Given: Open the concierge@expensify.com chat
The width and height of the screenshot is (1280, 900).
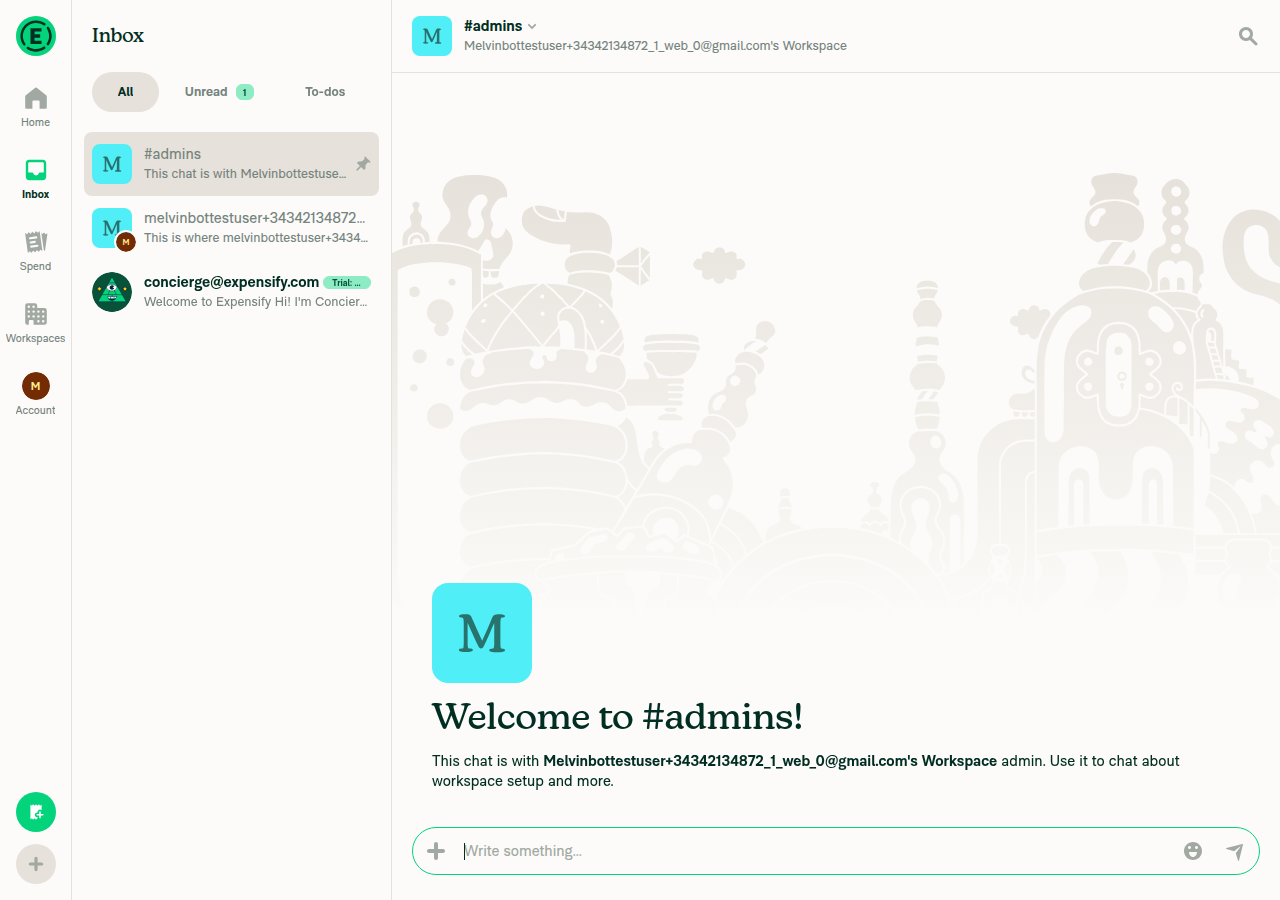Looking at the screenshot, I should pos(231,292).
